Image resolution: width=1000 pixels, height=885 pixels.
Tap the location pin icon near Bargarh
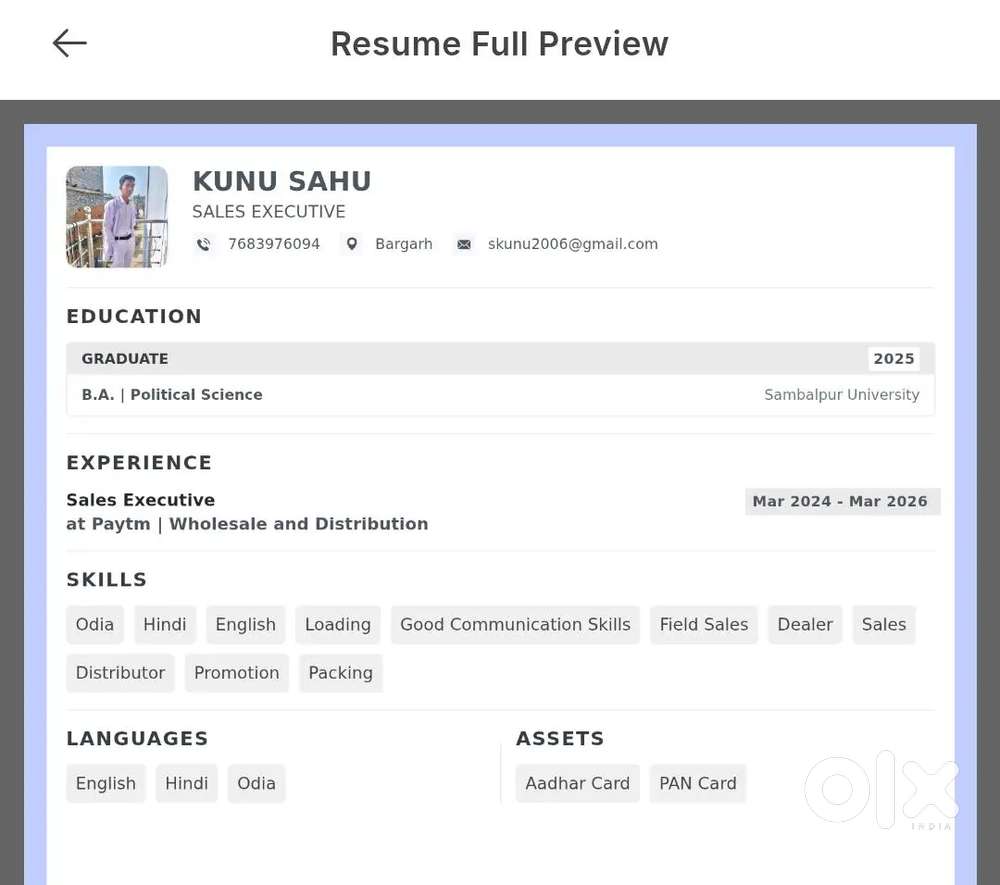tap(351, 244)
